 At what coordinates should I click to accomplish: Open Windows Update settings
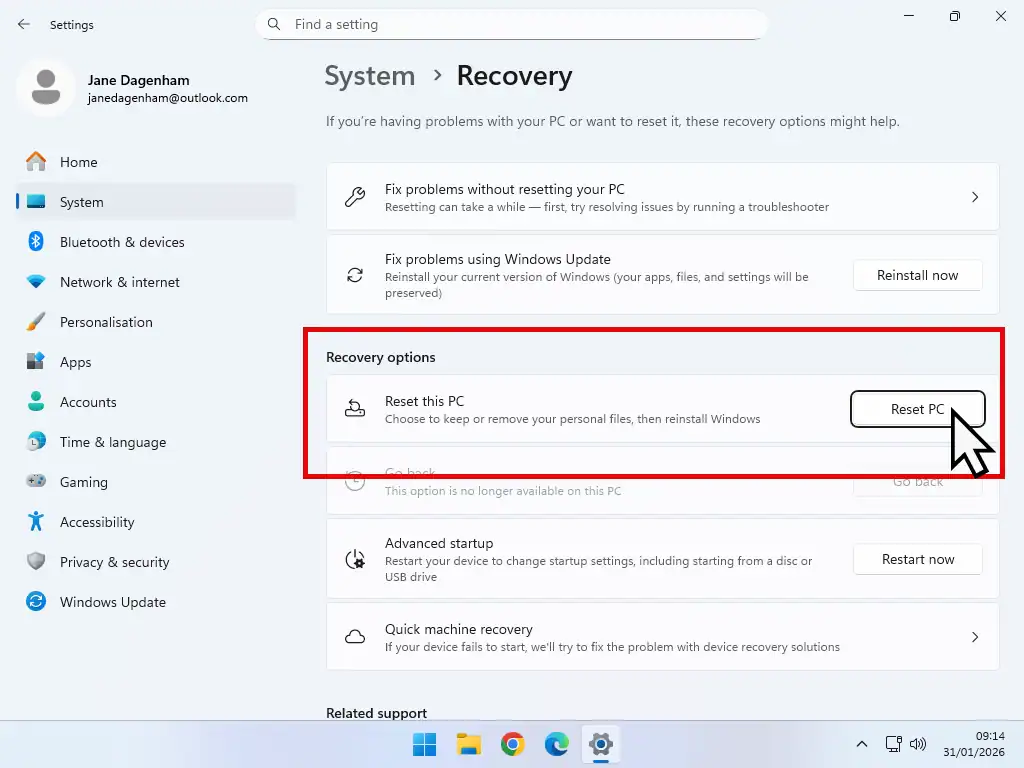point(113,602)
